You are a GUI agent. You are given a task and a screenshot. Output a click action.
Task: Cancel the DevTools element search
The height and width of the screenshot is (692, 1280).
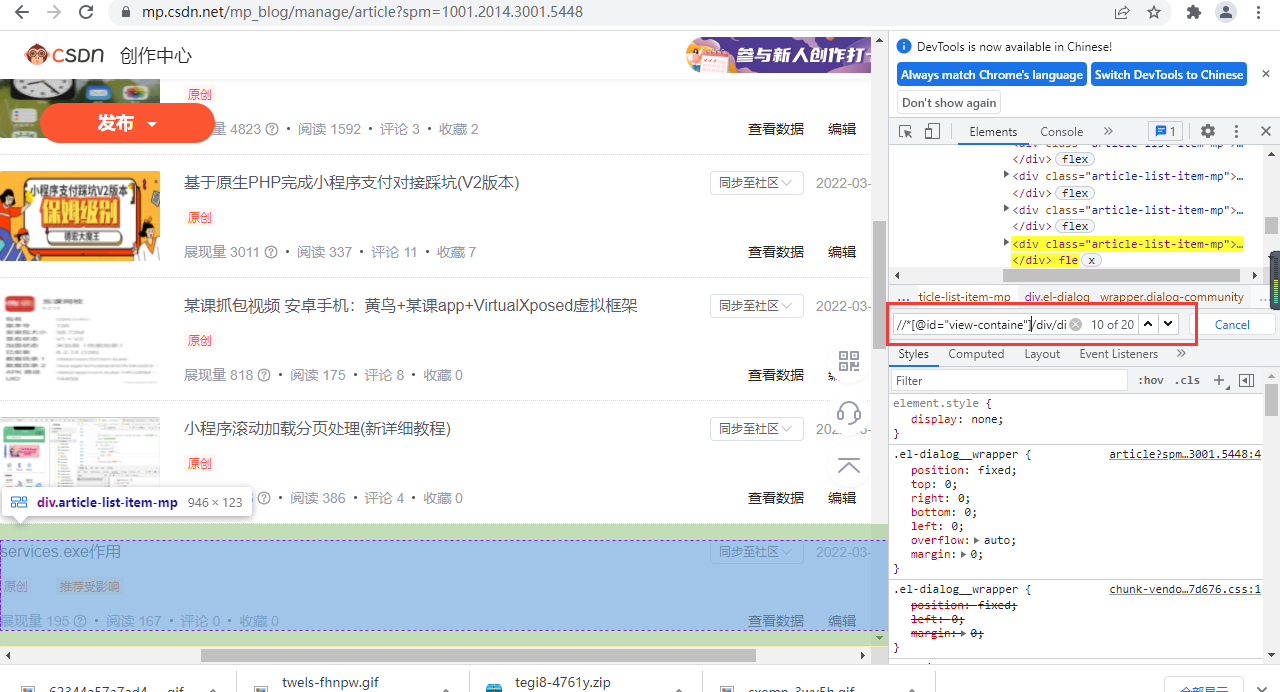tap(1232, 324)
